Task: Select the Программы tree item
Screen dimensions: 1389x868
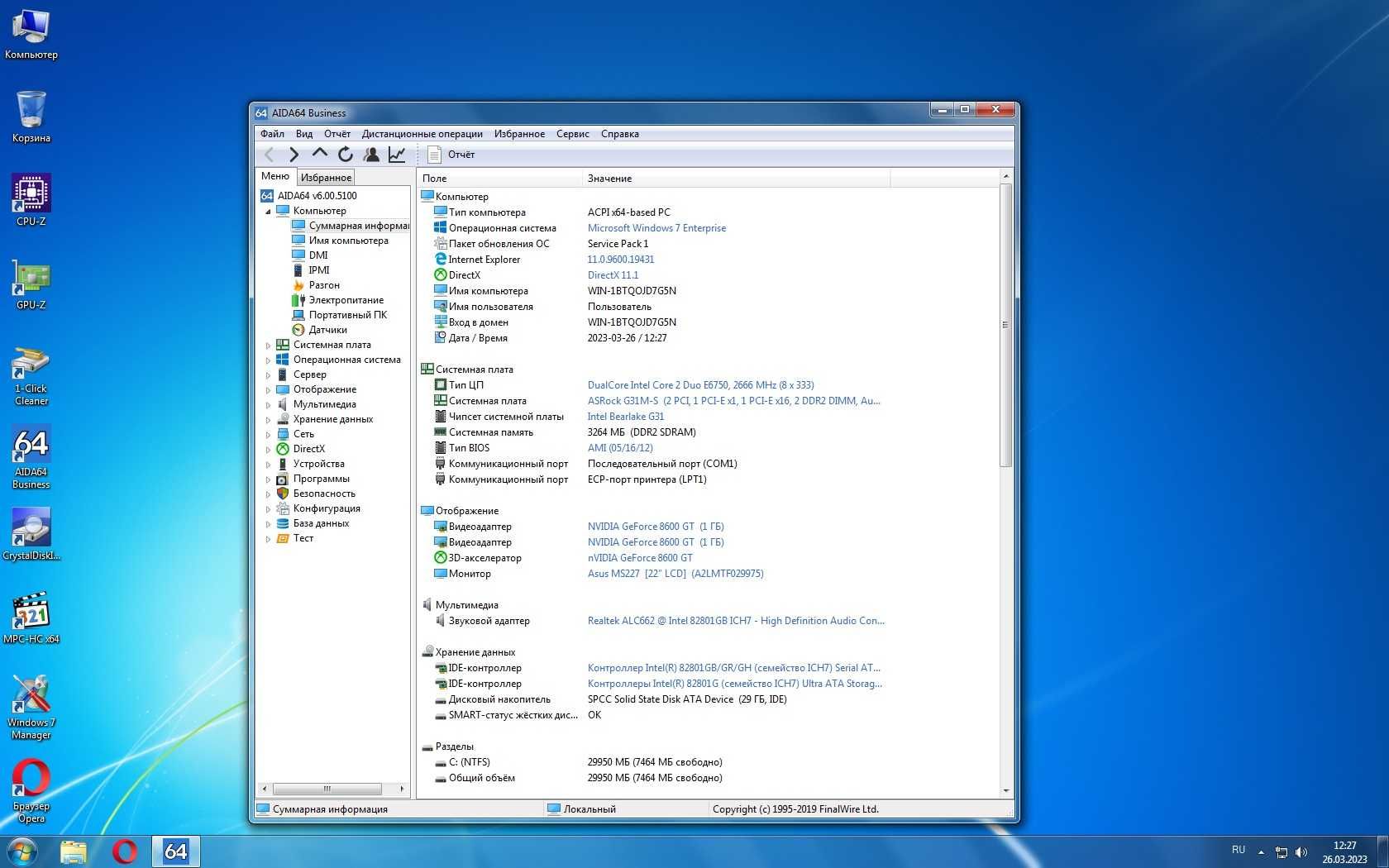Action: (x=321, y=479)
